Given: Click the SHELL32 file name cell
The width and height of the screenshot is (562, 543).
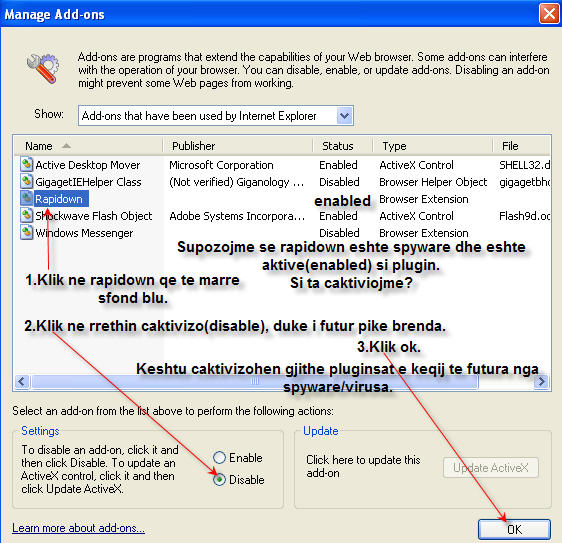Looking at the screenshot, I should click(x=524, y=165).
